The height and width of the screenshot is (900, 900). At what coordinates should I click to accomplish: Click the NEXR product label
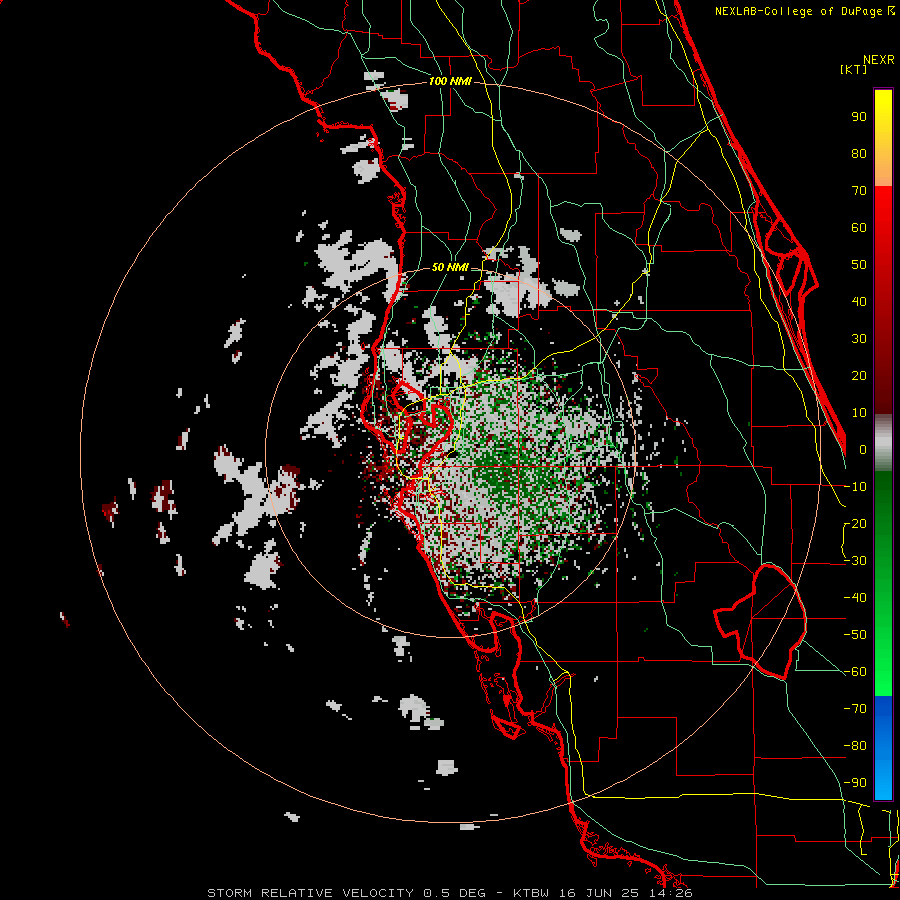pos(879,60)
